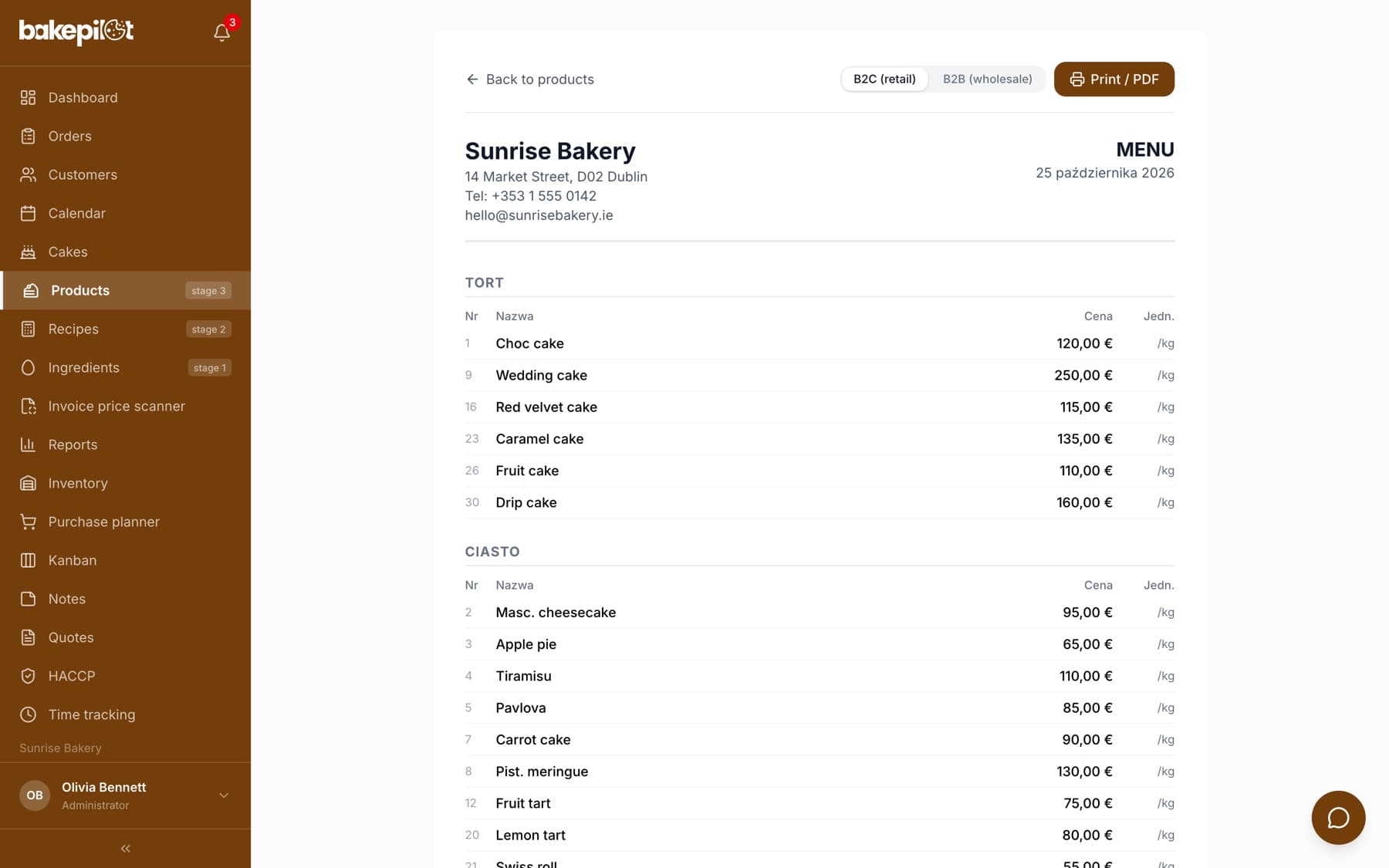Switch to B2B (wholesale) pricing
The image size is (1389, 868).
(x=987, y=79)
